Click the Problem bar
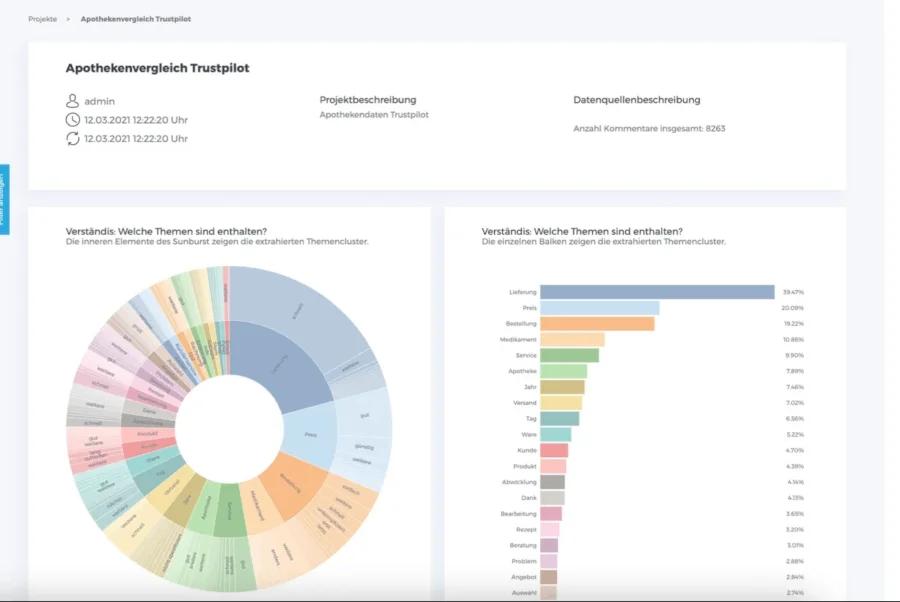 tap(549, 561)
